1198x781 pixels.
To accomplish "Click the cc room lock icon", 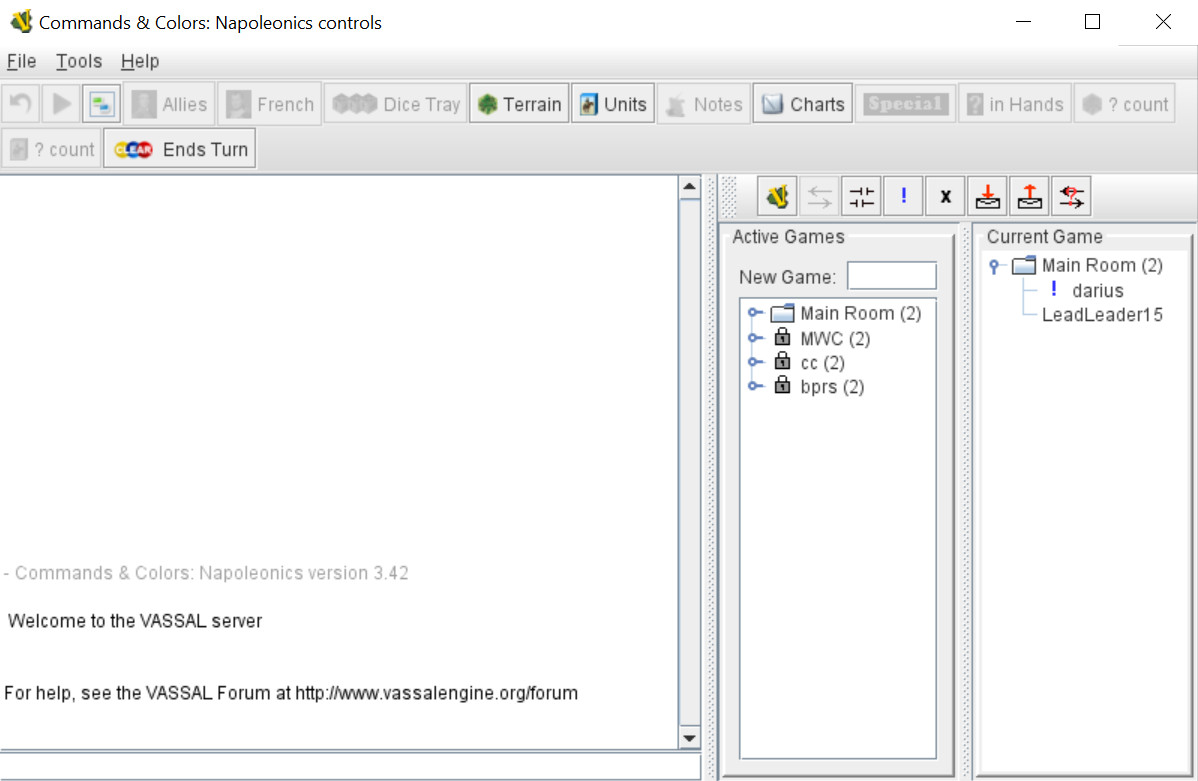I will 782,361.
